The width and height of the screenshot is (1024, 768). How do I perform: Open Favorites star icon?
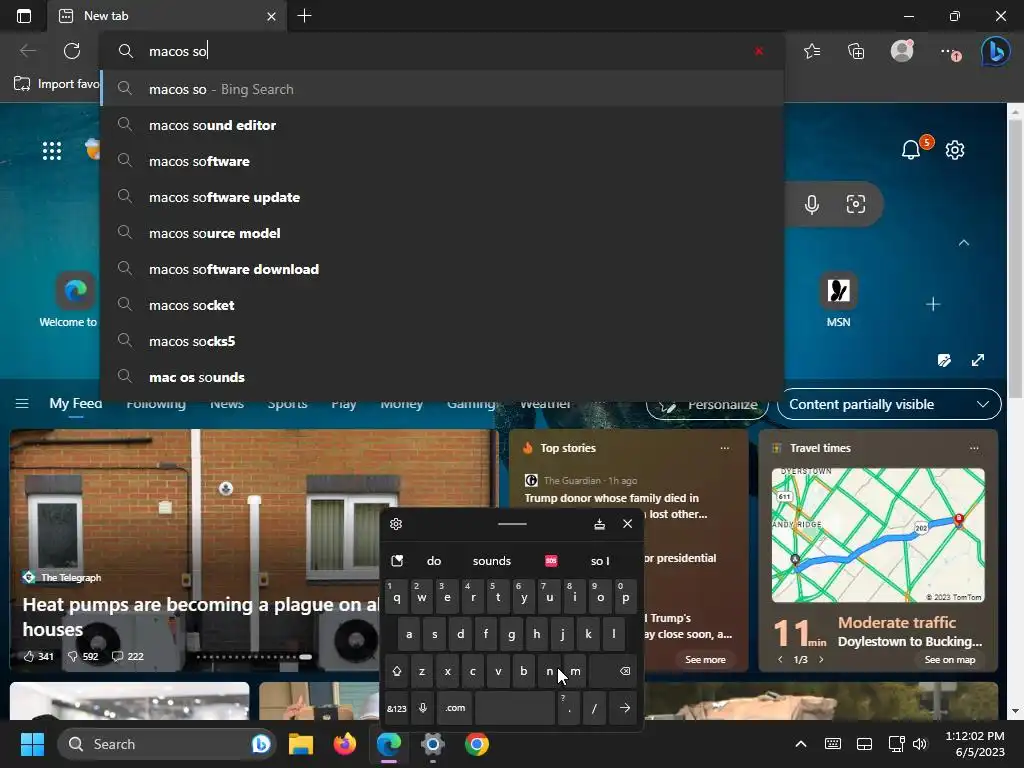812,51
